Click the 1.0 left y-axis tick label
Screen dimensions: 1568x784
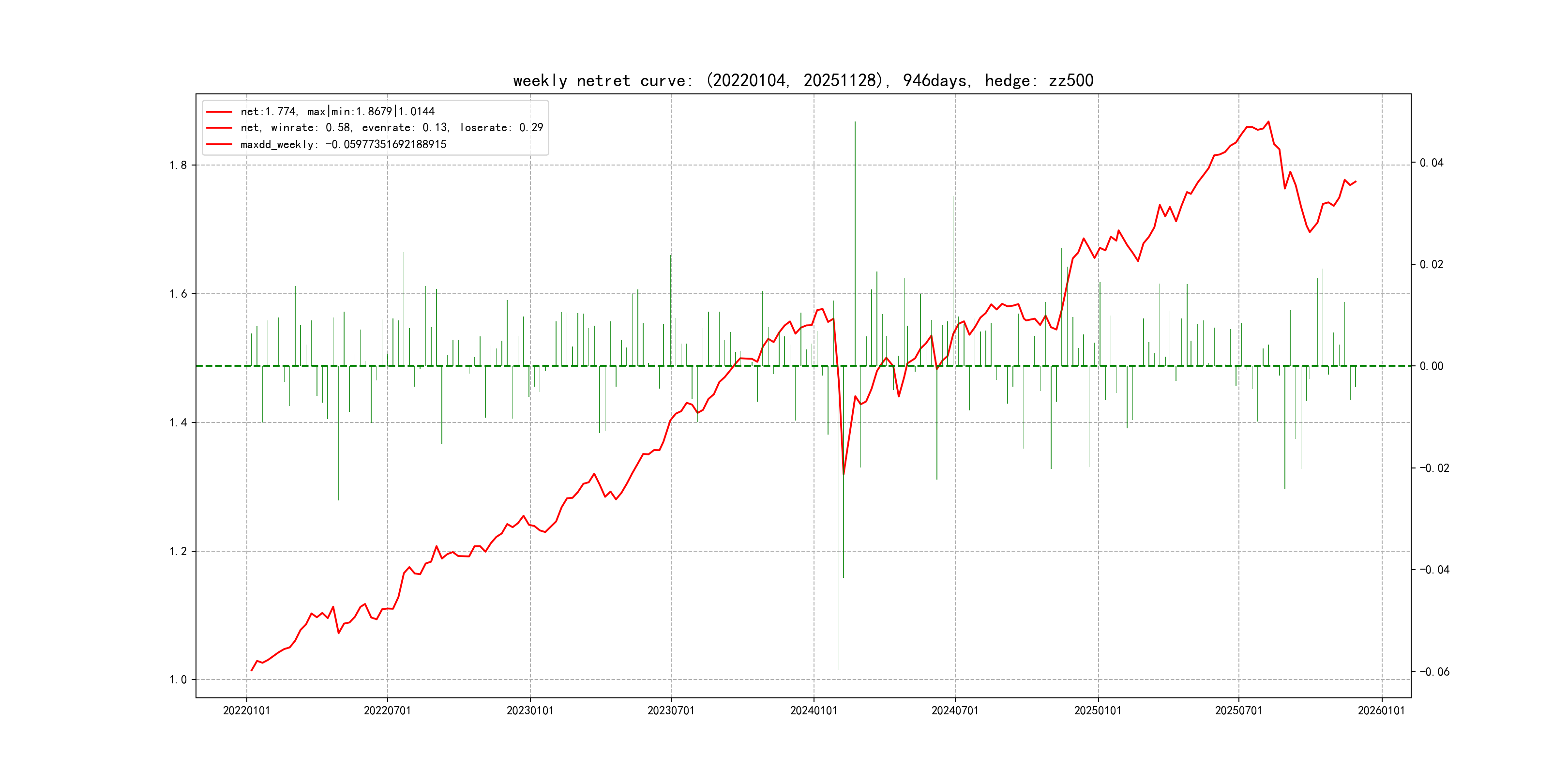tap(178, 680)
